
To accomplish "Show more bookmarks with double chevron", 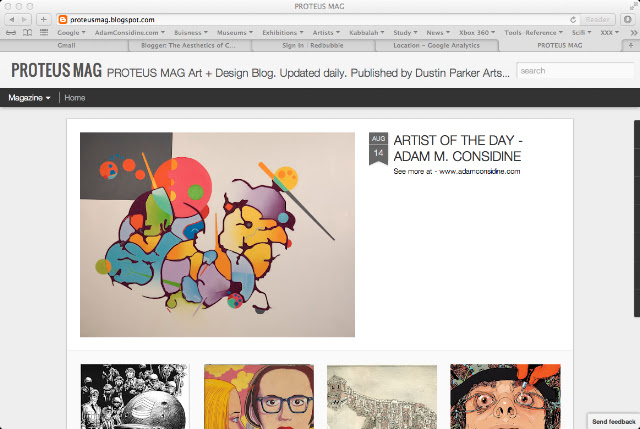I will pyautogui.click(x=633, y=33).
